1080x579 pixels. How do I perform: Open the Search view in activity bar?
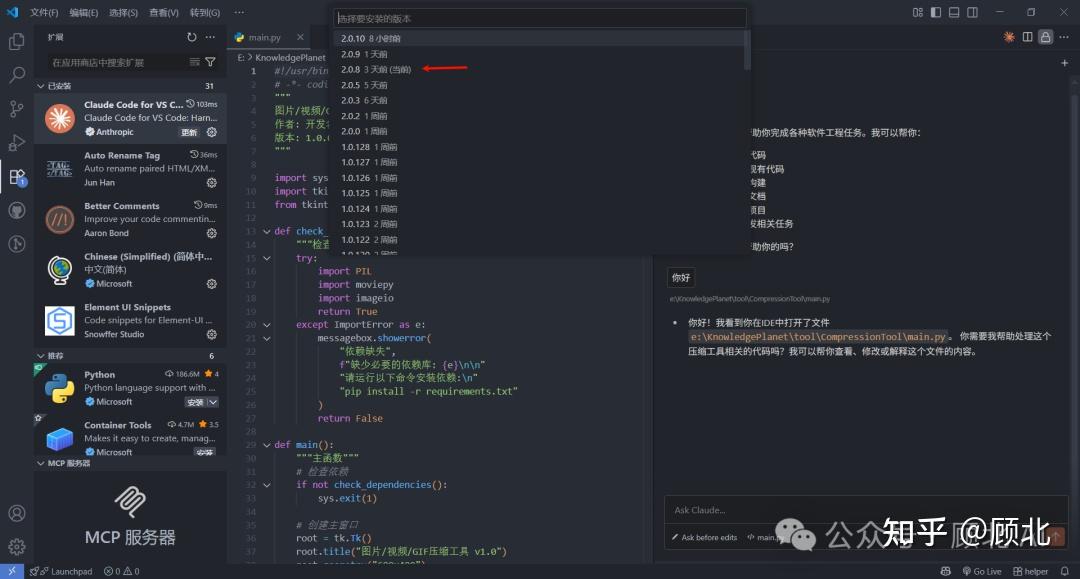click(17, 74)
